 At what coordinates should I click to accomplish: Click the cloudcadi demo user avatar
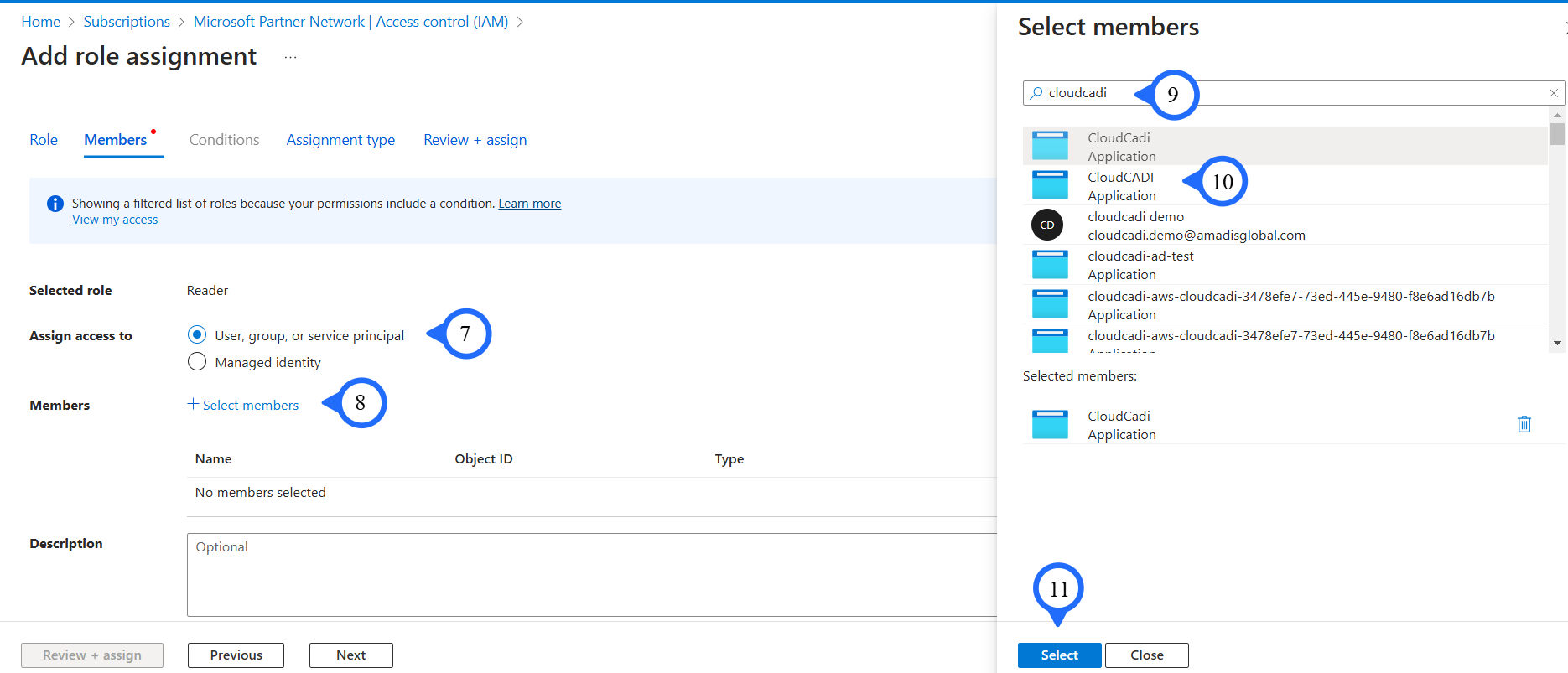point(1047,225)
